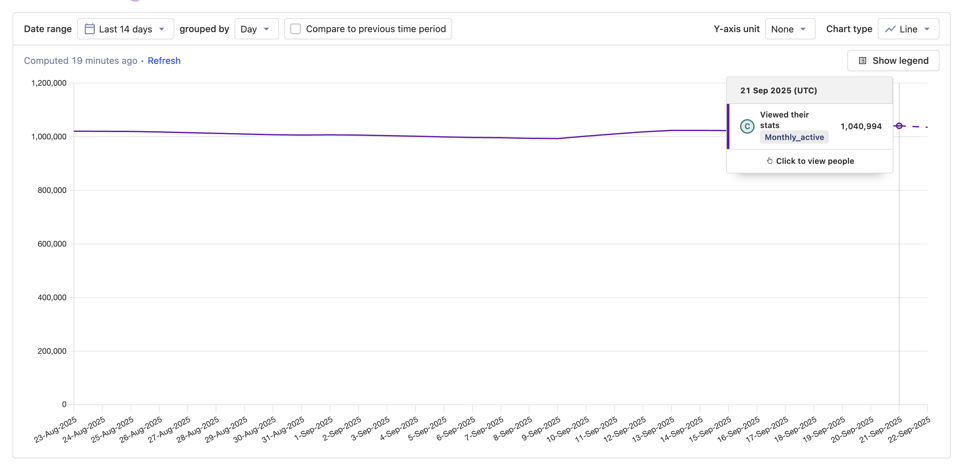Expand the grouped by Day dropdown
This screenshot has width=960, height=466.
pyautogui.click(x=256, y=29)
